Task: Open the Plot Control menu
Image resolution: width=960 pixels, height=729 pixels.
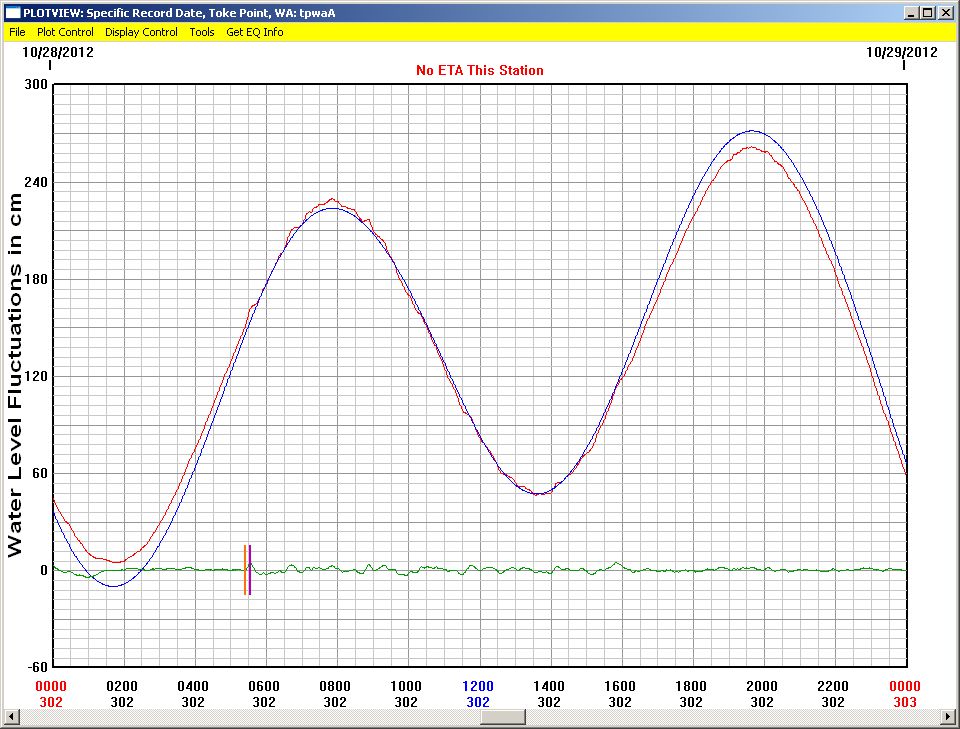Action: [x=65, y=32]
